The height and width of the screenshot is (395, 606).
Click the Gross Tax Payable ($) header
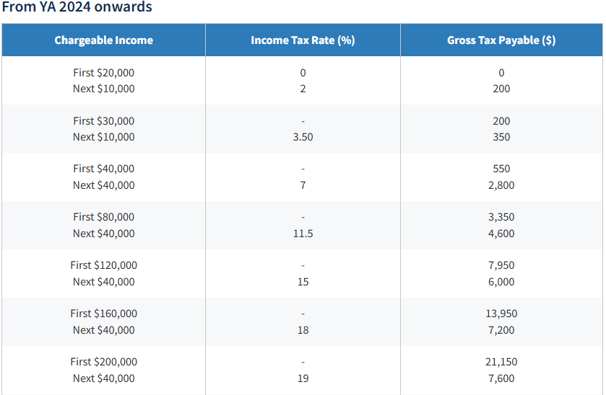click(501, 40)
